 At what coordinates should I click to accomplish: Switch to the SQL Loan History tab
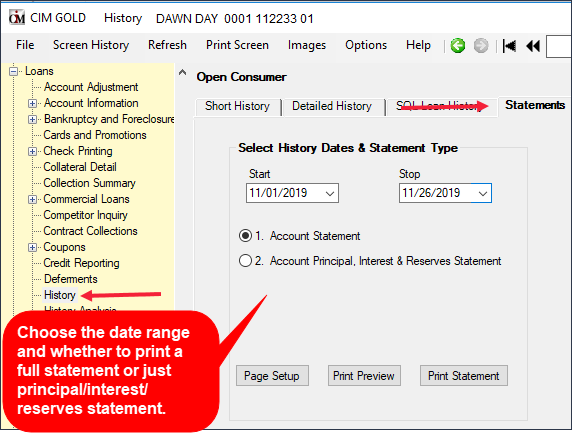click(x=441, y=106)
